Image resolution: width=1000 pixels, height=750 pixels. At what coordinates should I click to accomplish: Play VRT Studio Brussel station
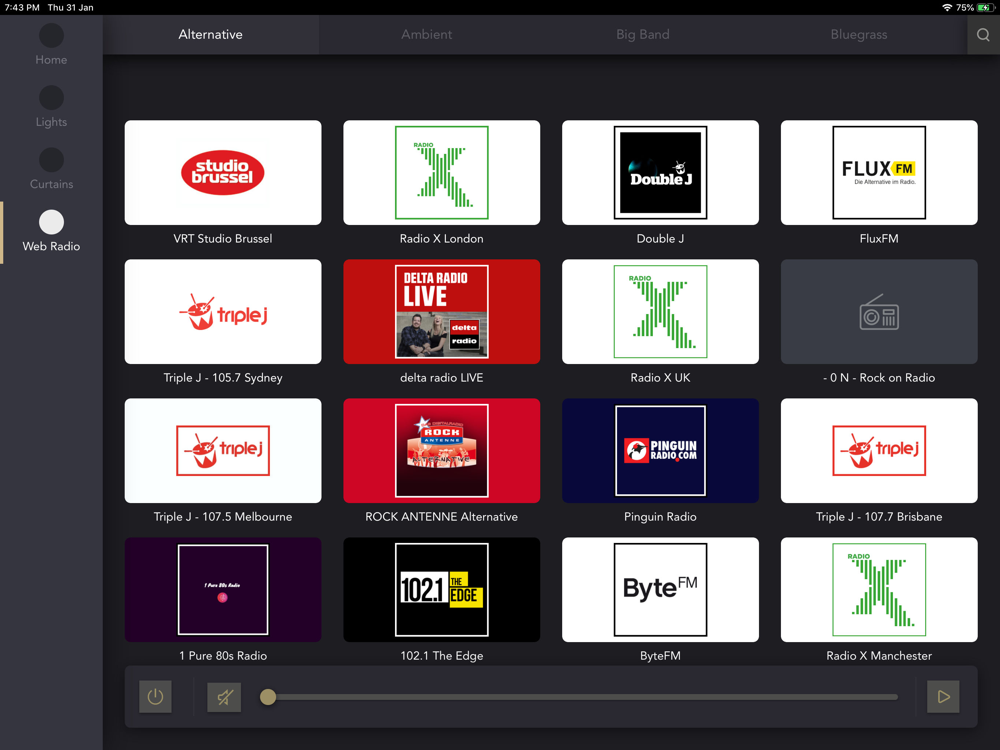coord(223,172)
